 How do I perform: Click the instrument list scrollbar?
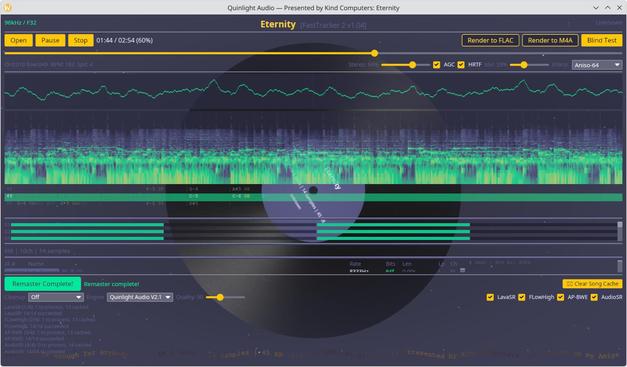619,266
